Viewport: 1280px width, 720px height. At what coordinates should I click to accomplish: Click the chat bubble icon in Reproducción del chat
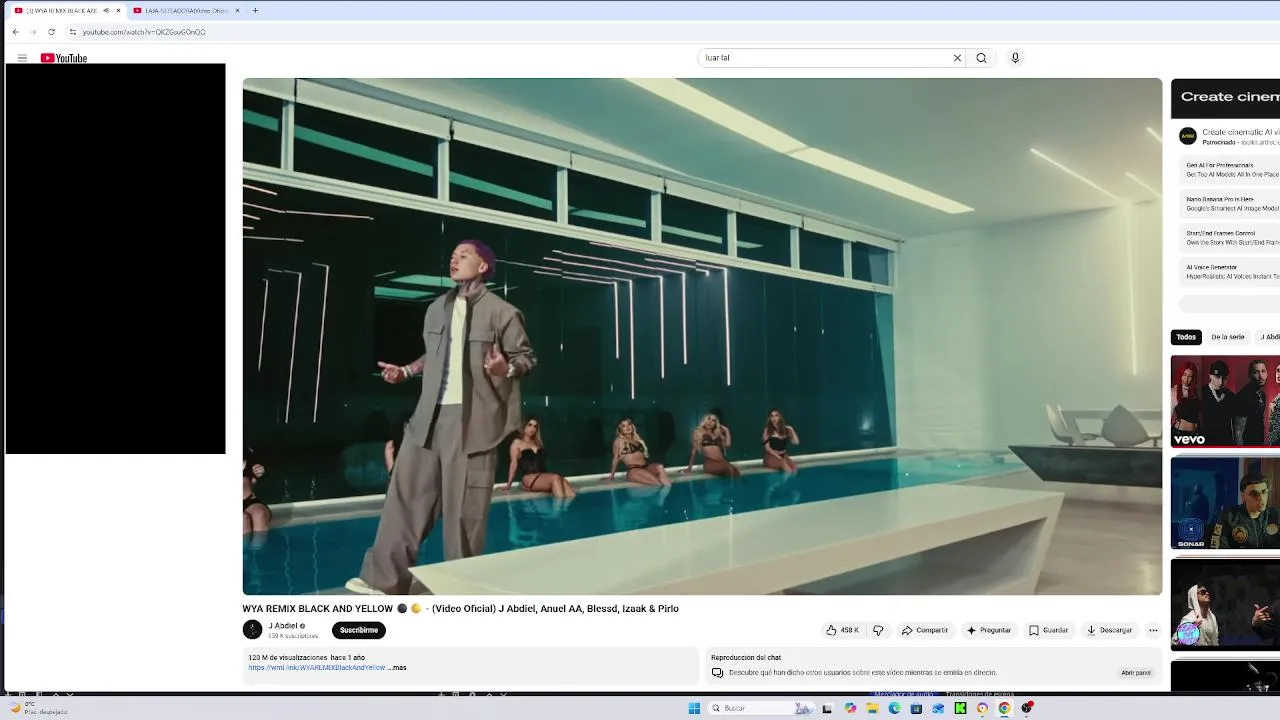[x=717, y=673]
